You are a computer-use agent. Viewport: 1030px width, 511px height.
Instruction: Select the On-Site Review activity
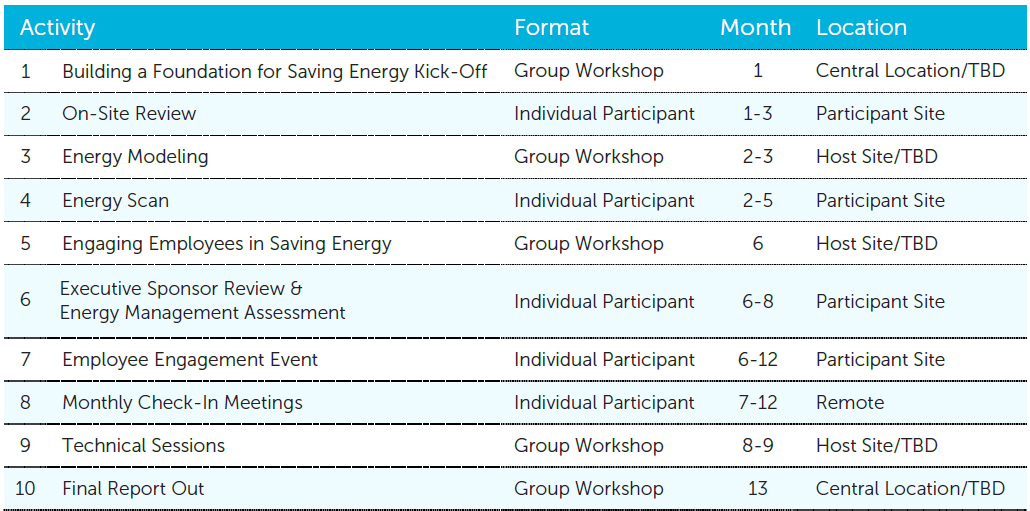tap(129, 114)
